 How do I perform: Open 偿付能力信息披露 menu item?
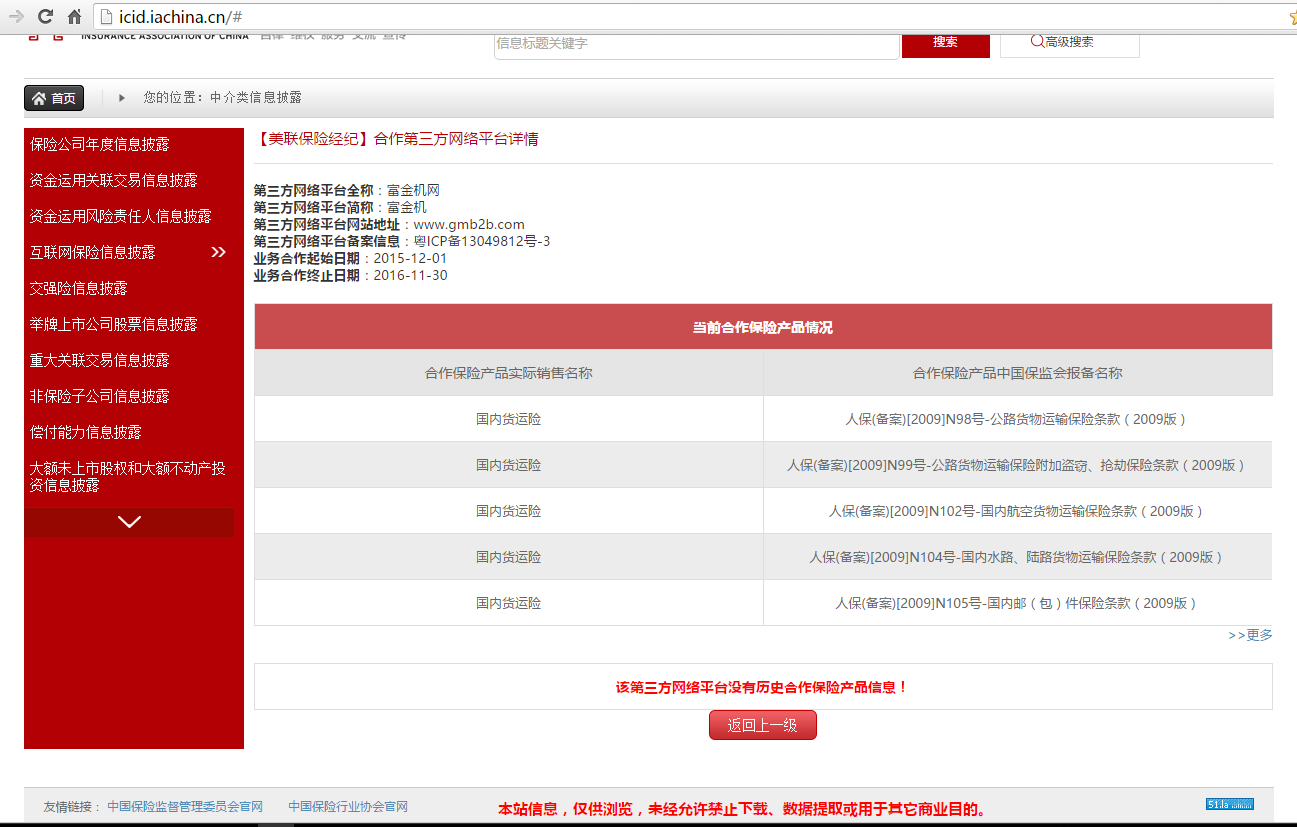[86, 432]
